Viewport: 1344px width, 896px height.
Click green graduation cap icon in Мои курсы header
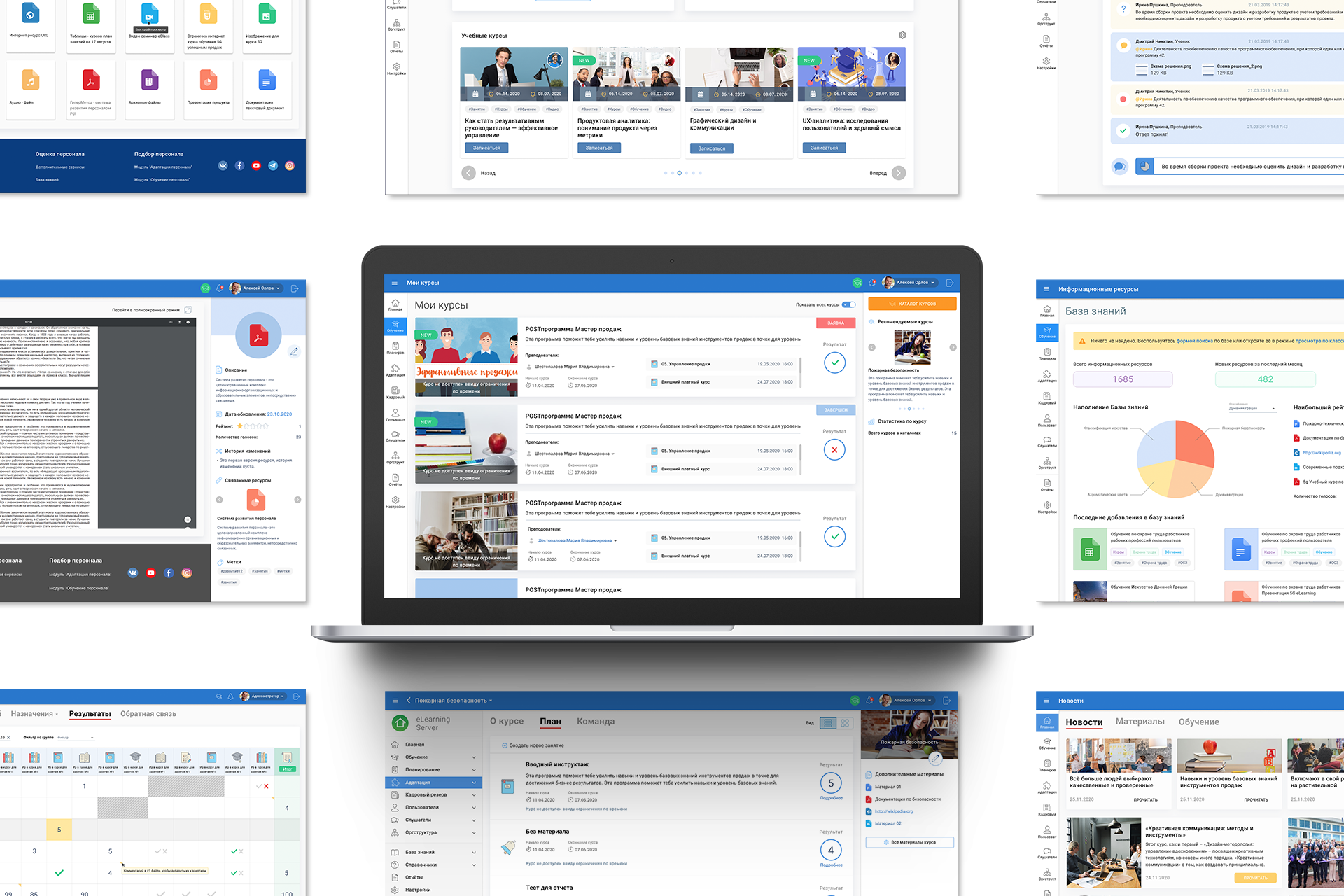click(x=857, y=283)
